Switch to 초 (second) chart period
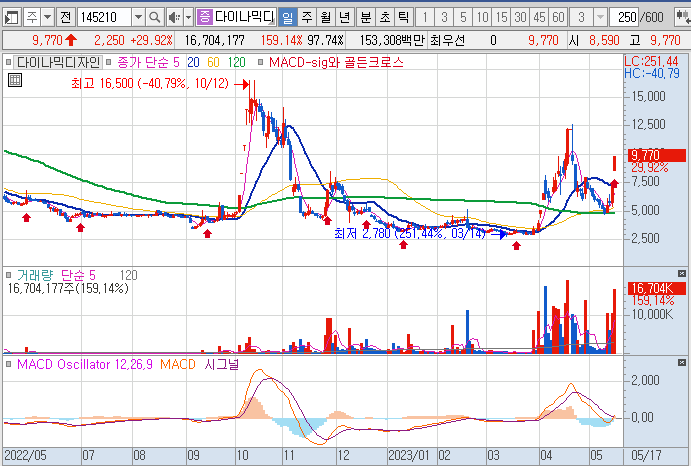691x466 pixels. 384,18
